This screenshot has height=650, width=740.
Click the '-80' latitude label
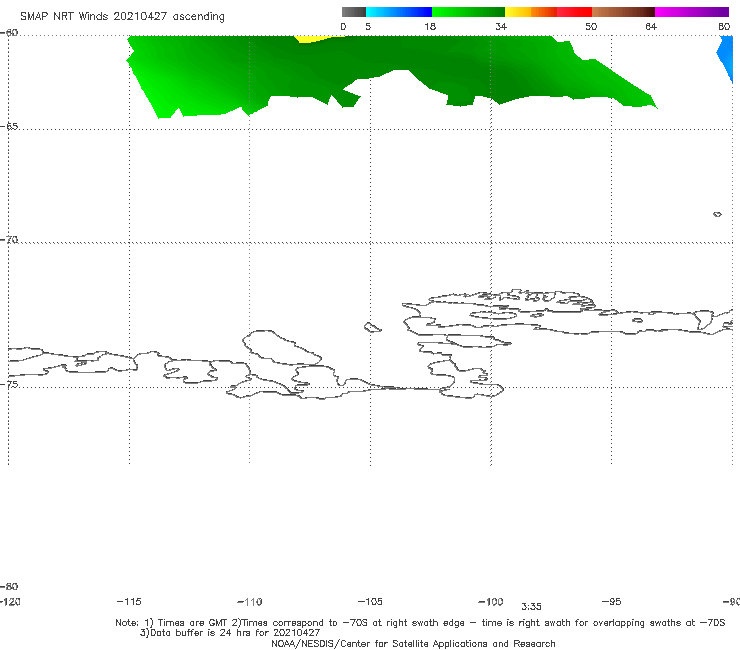(9, 587)
